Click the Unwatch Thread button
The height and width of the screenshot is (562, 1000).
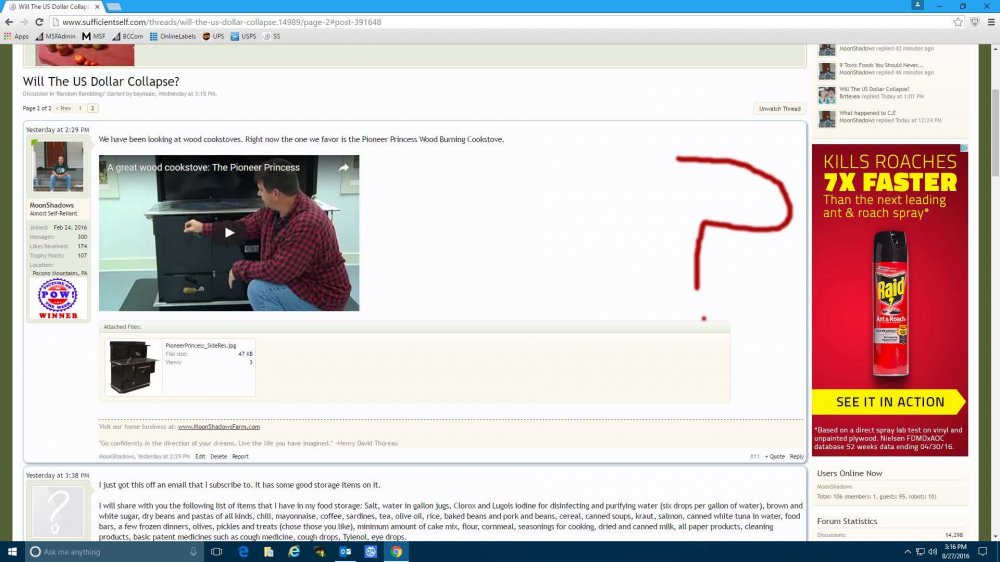click(x=779, y=108)
